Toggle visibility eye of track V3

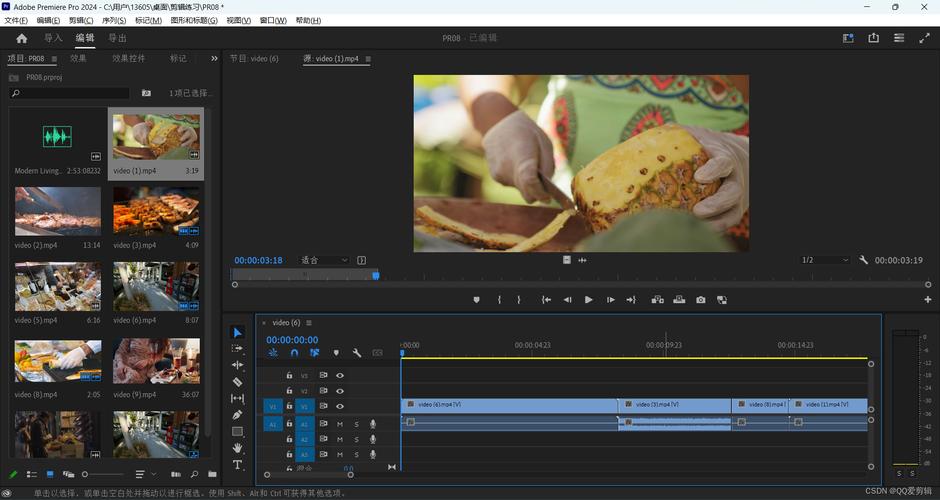click(x=340, y=375)
